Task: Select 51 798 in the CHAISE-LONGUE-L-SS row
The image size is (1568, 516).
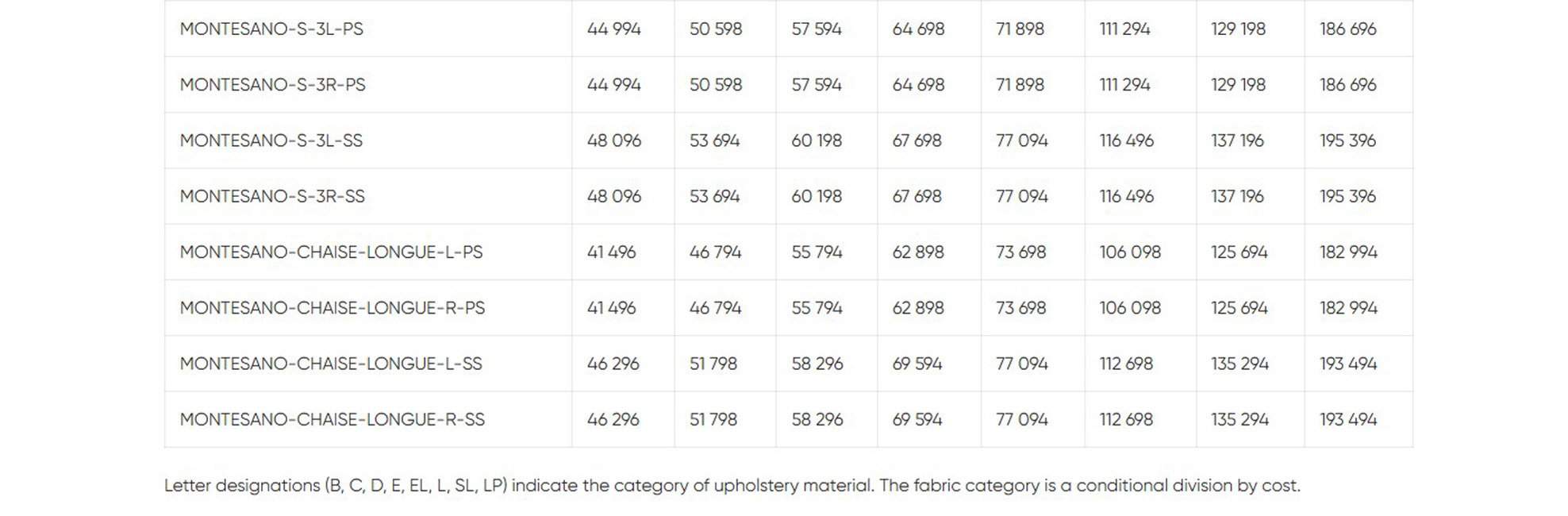Action: pos(713,364)
